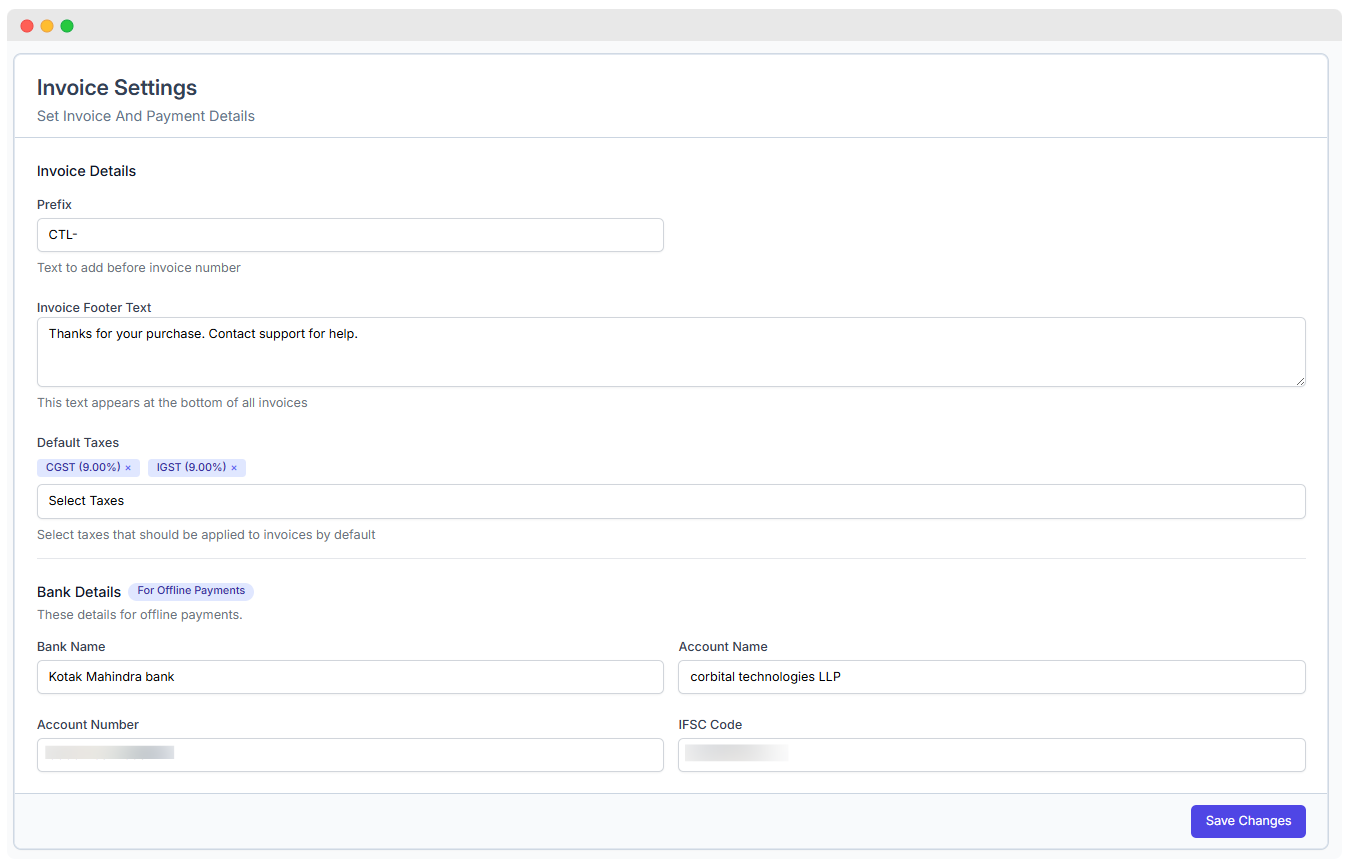Screen dimensions: 1349x868
Task: Click 'These details for offline payments.' text
Action: point(140,615)
